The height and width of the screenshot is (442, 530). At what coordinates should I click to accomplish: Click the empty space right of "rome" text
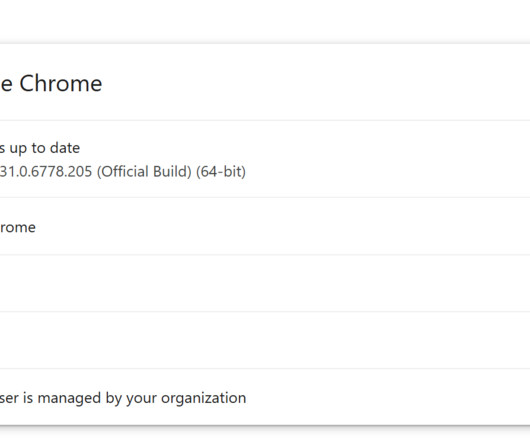pyautogui.click(x=283, y=226)
